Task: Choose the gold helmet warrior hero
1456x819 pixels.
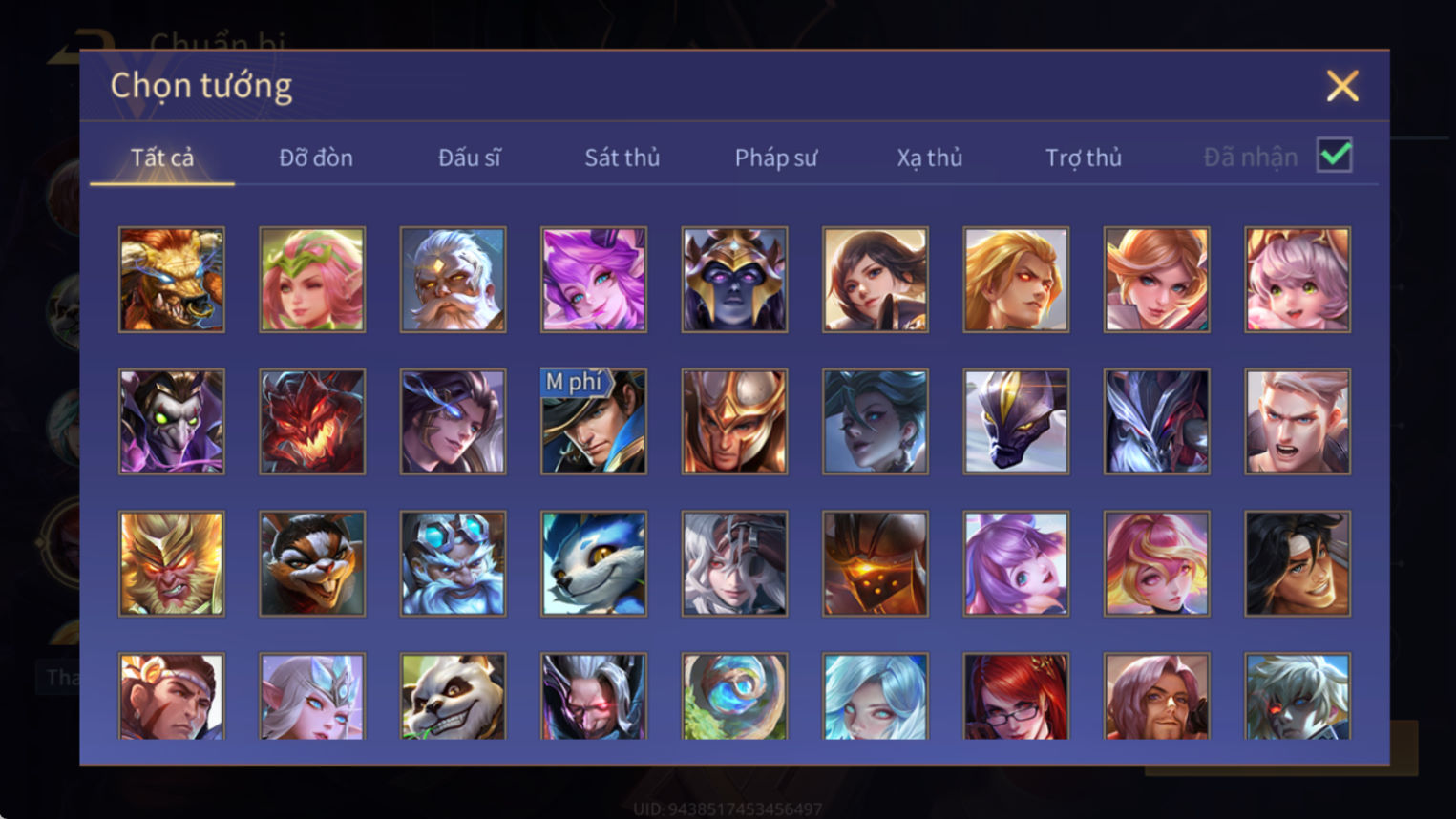Action: click(734, 421)
